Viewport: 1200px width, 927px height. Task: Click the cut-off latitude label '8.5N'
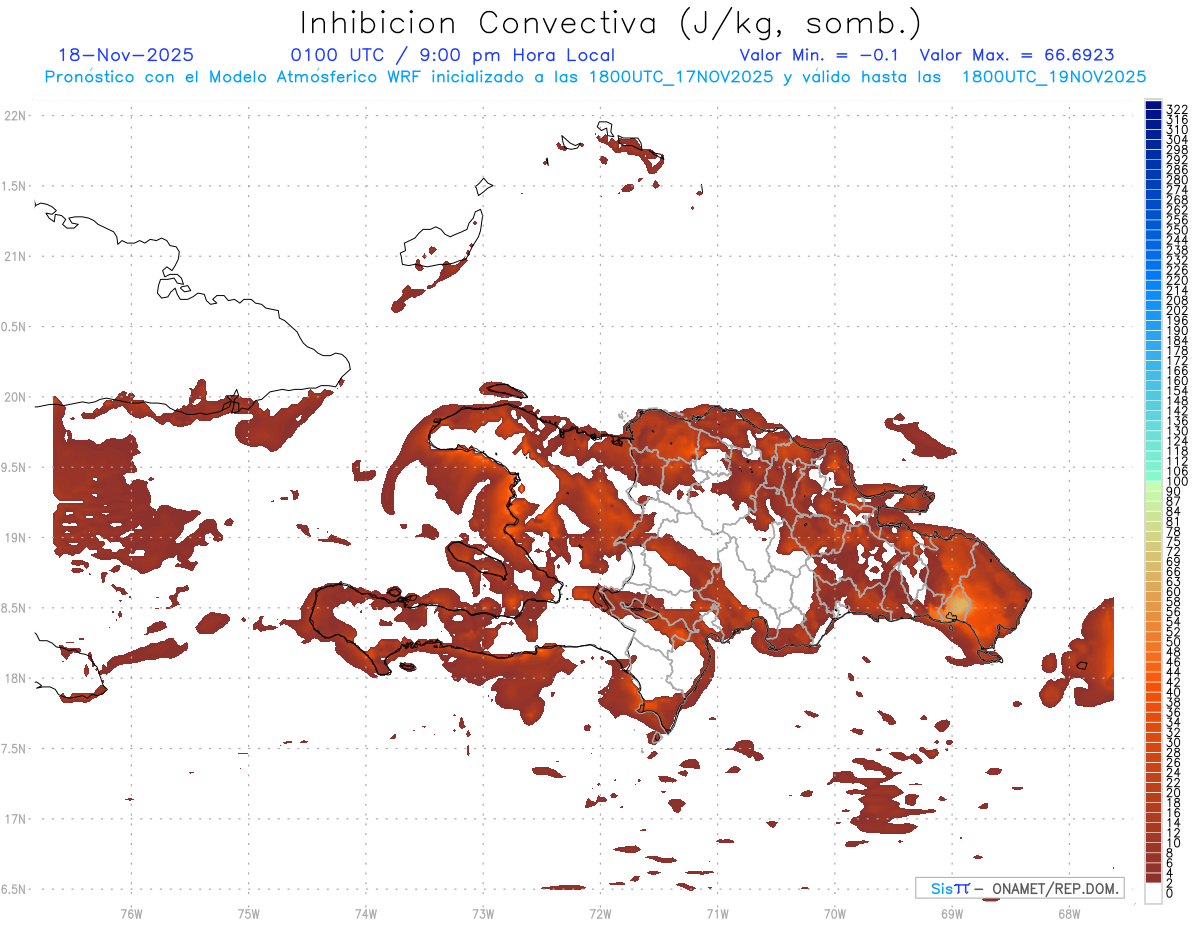coord(13,608)
